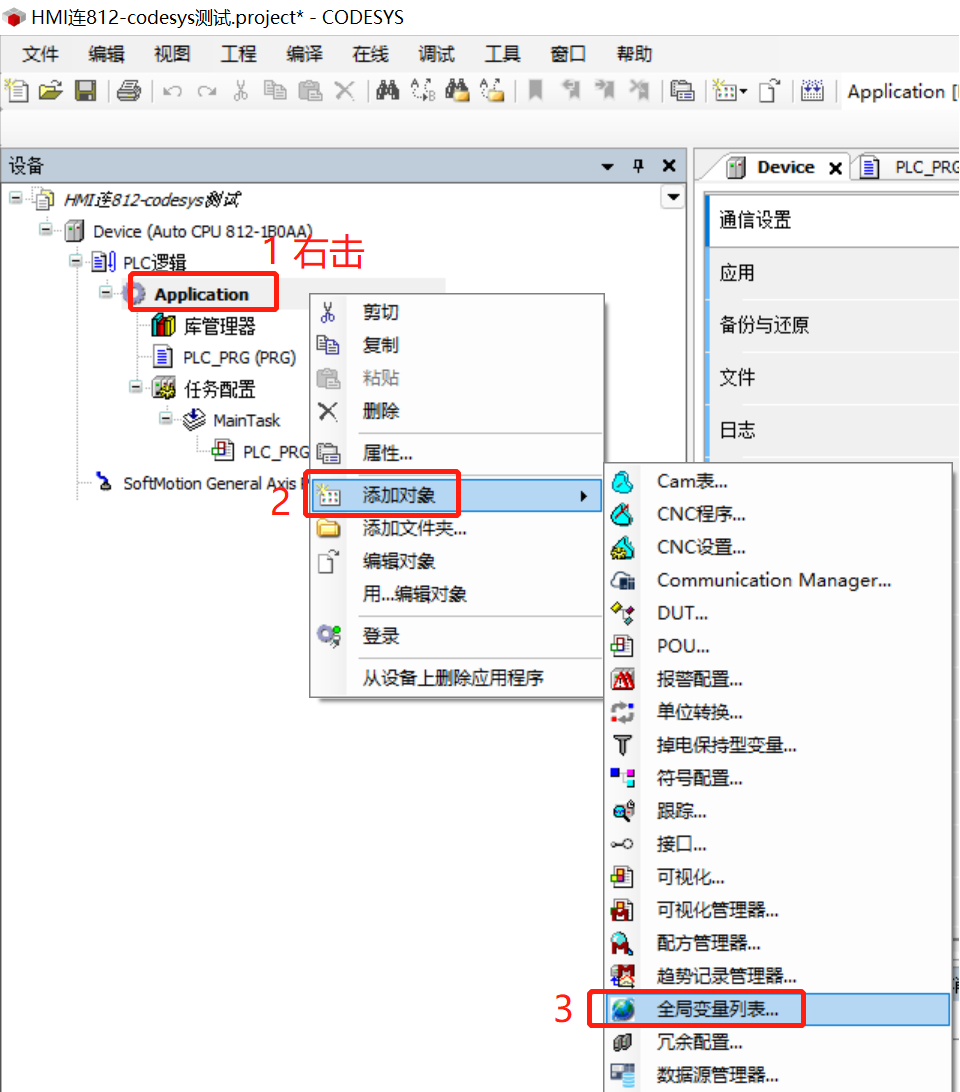Select 掉电保持型变量... entry
This screenshot has height=1092, width=960.
pos(777,745)
